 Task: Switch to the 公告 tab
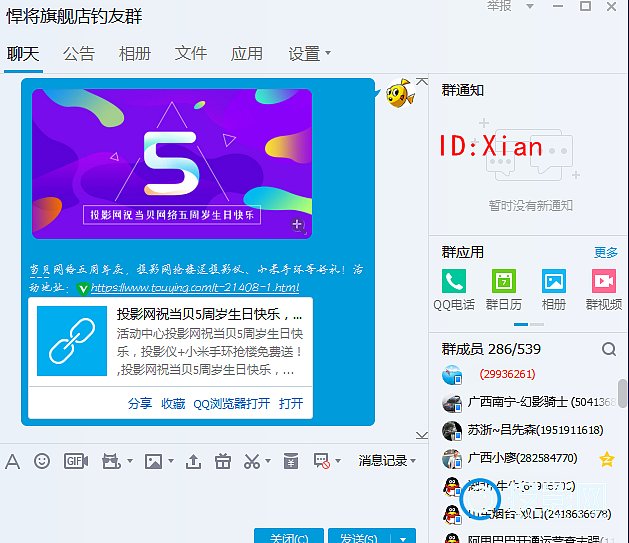79,54
